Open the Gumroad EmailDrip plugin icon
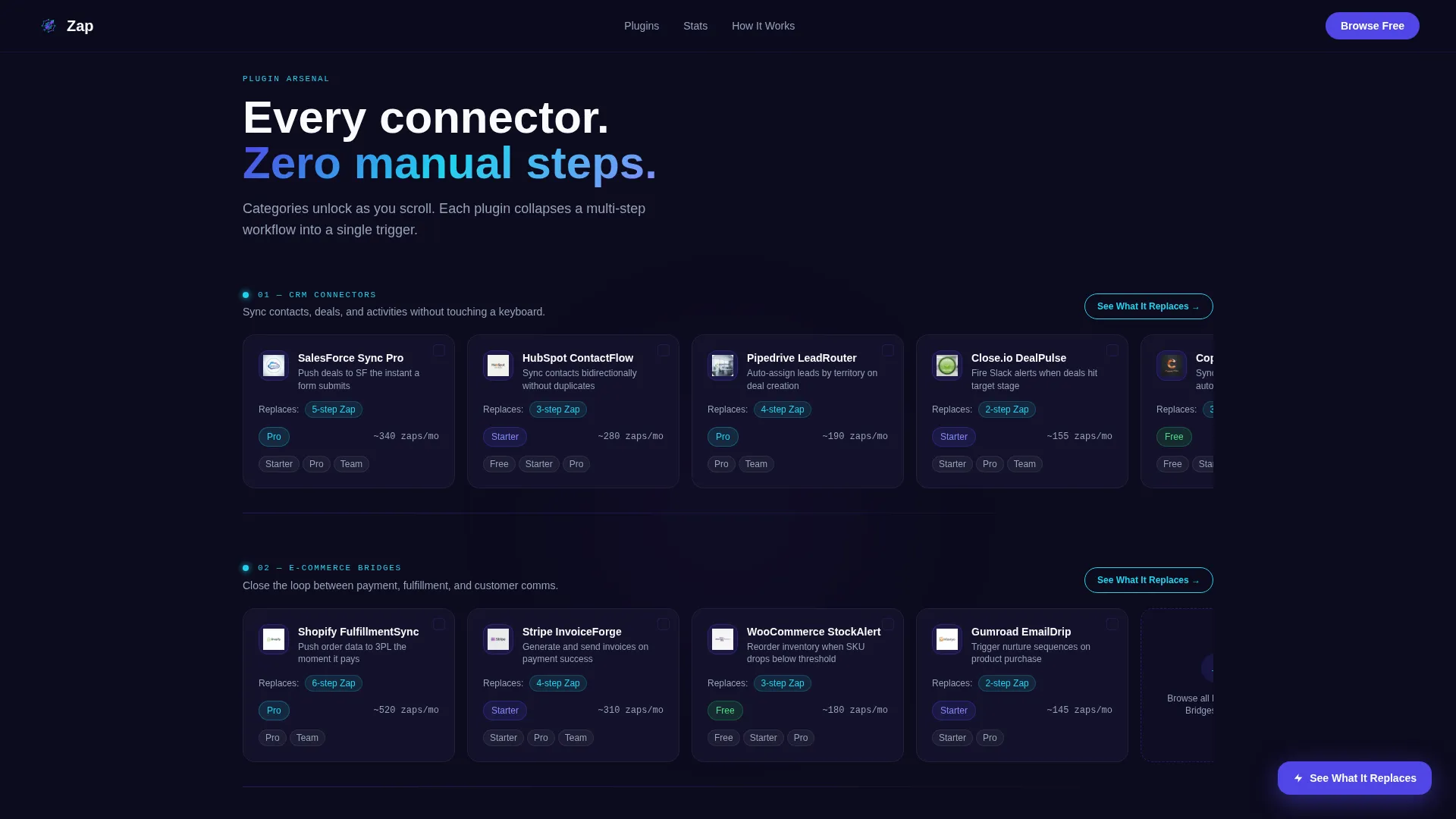 click(x=947, y=639)
